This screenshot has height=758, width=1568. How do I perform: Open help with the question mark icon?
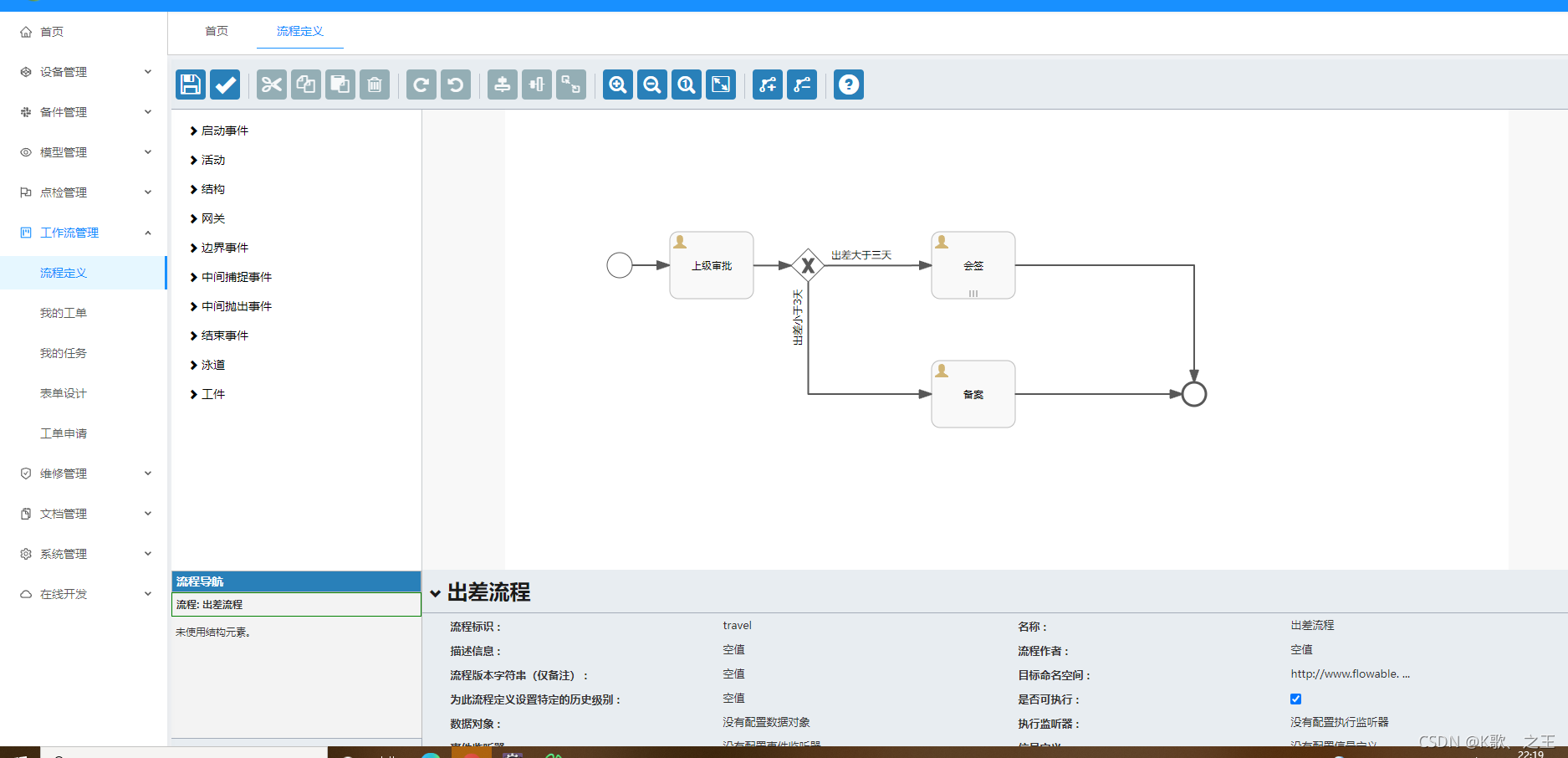click(x=849, y=85)
